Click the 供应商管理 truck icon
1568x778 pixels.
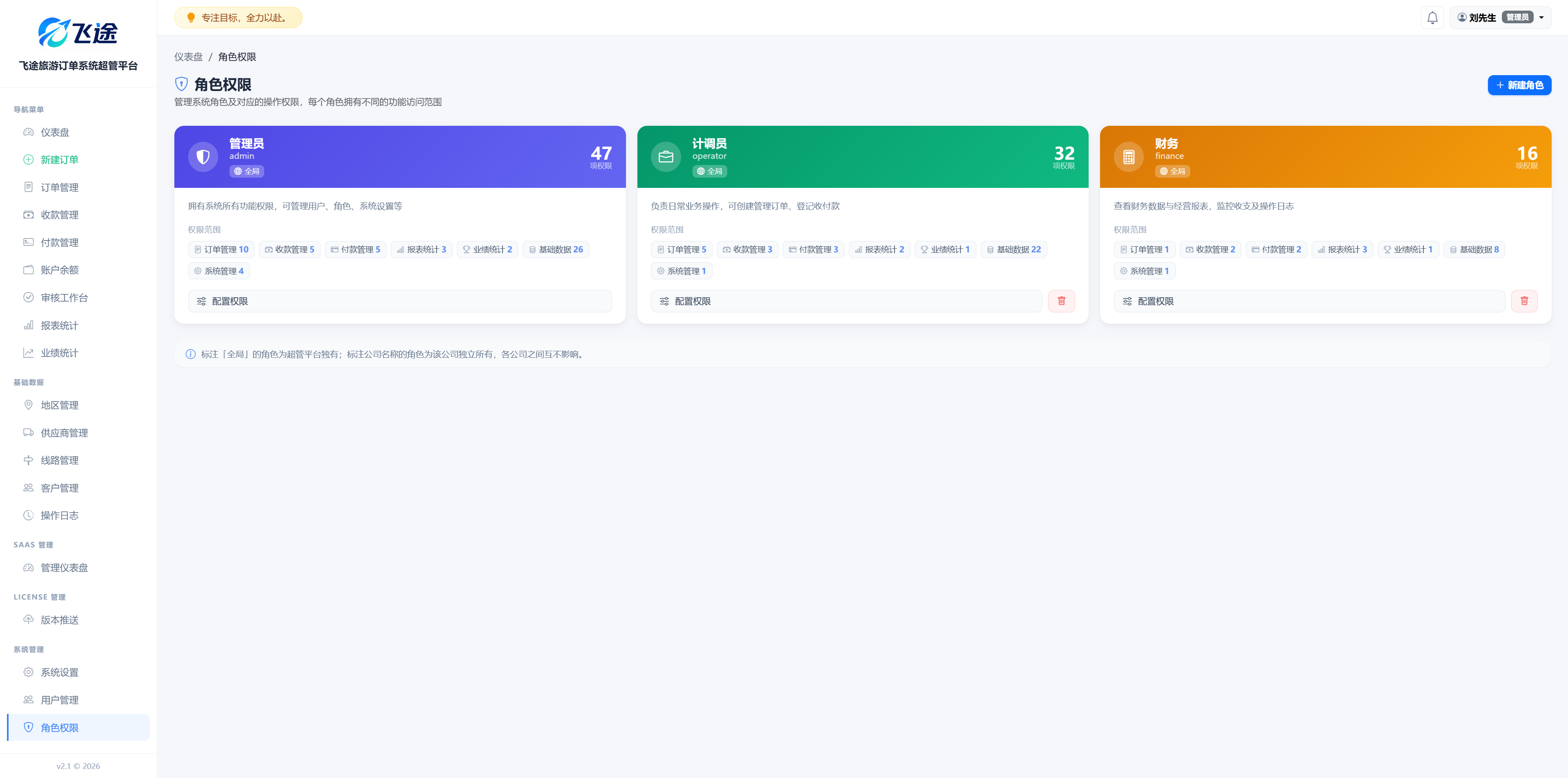(x=28, y=432)
